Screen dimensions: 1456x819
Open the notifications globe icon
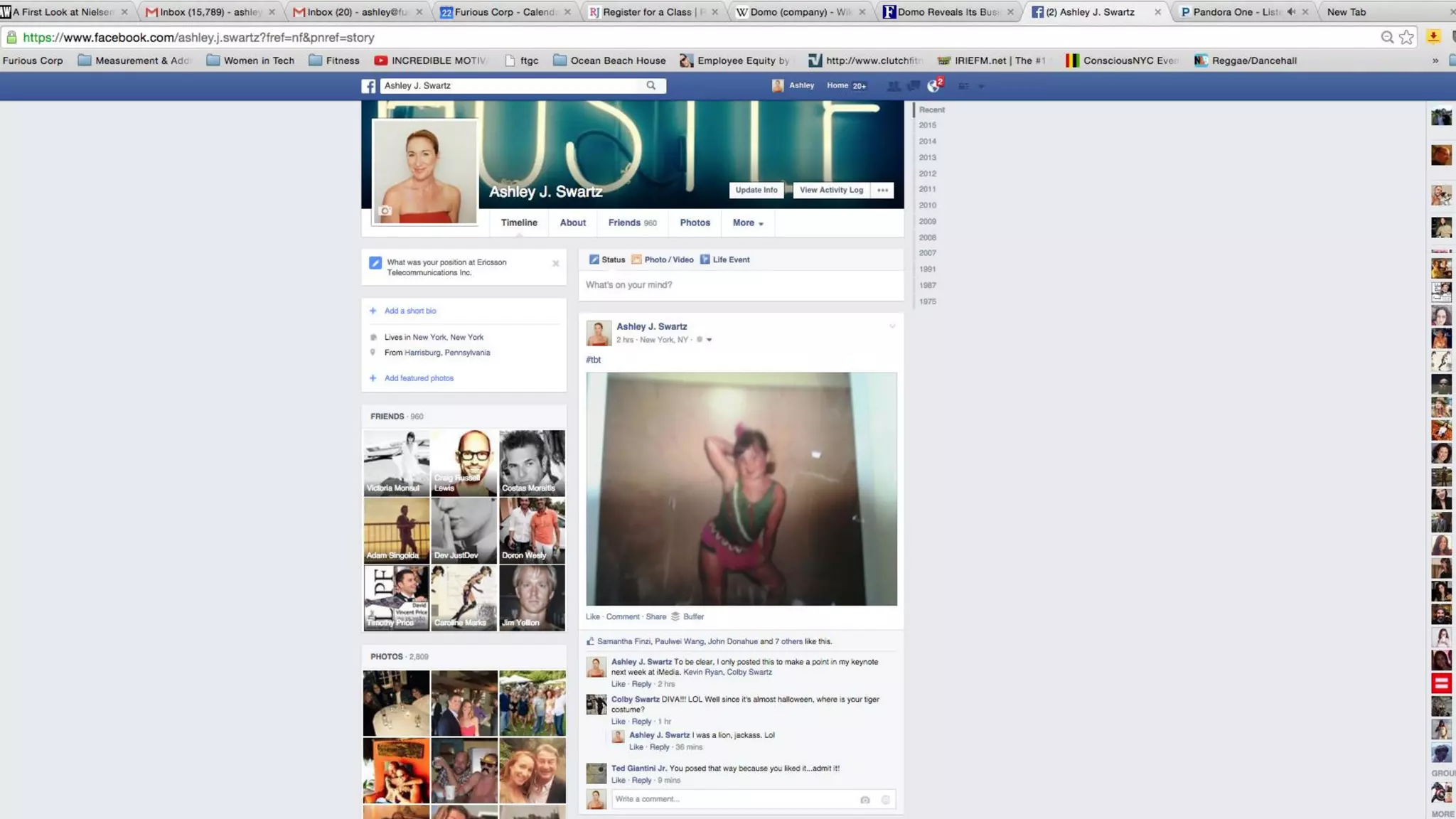(933, 86)
